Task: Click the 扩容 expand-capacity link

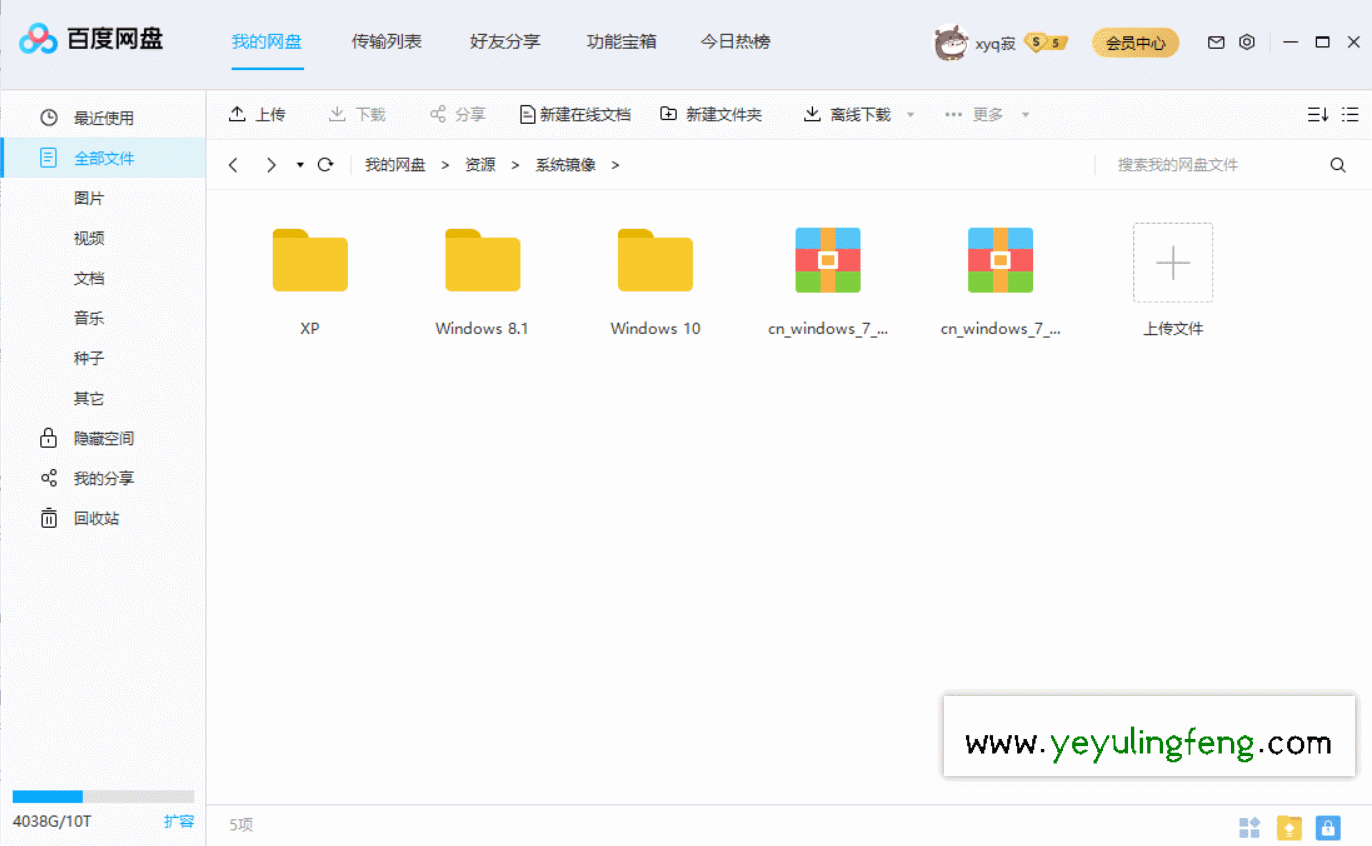Action: 179,821
